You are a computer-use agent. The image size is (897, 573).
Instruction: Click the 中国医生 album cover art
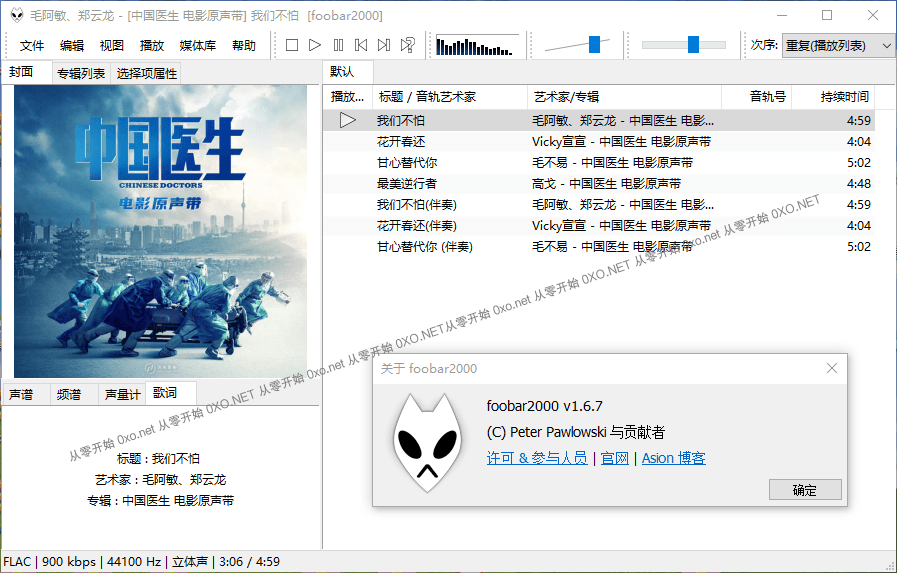tap(160, 230)
